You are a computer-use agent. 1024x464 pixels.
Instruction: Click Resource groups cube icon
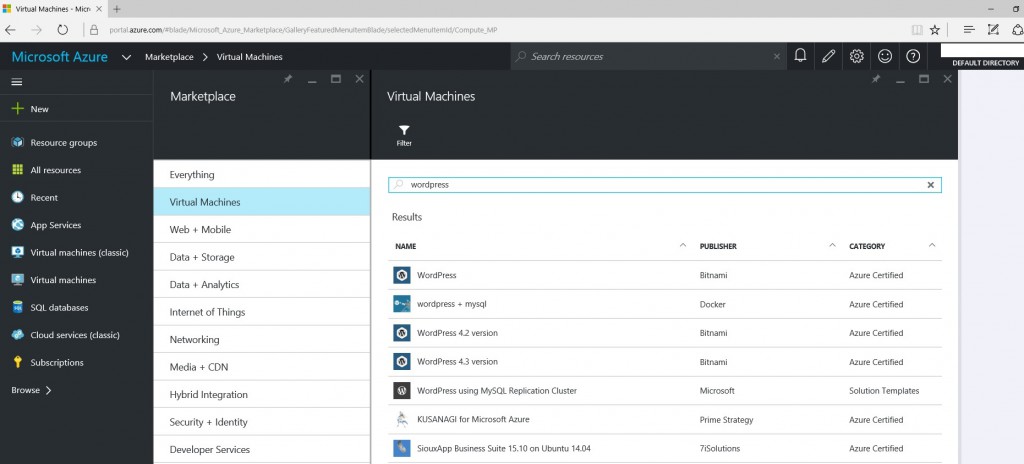pos(18,142)
